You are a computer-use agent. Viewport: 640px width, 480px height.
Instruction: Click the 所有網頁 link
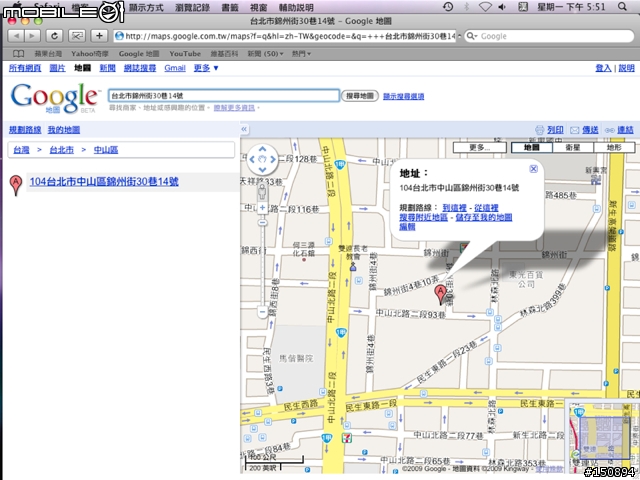tap(25, 68)
